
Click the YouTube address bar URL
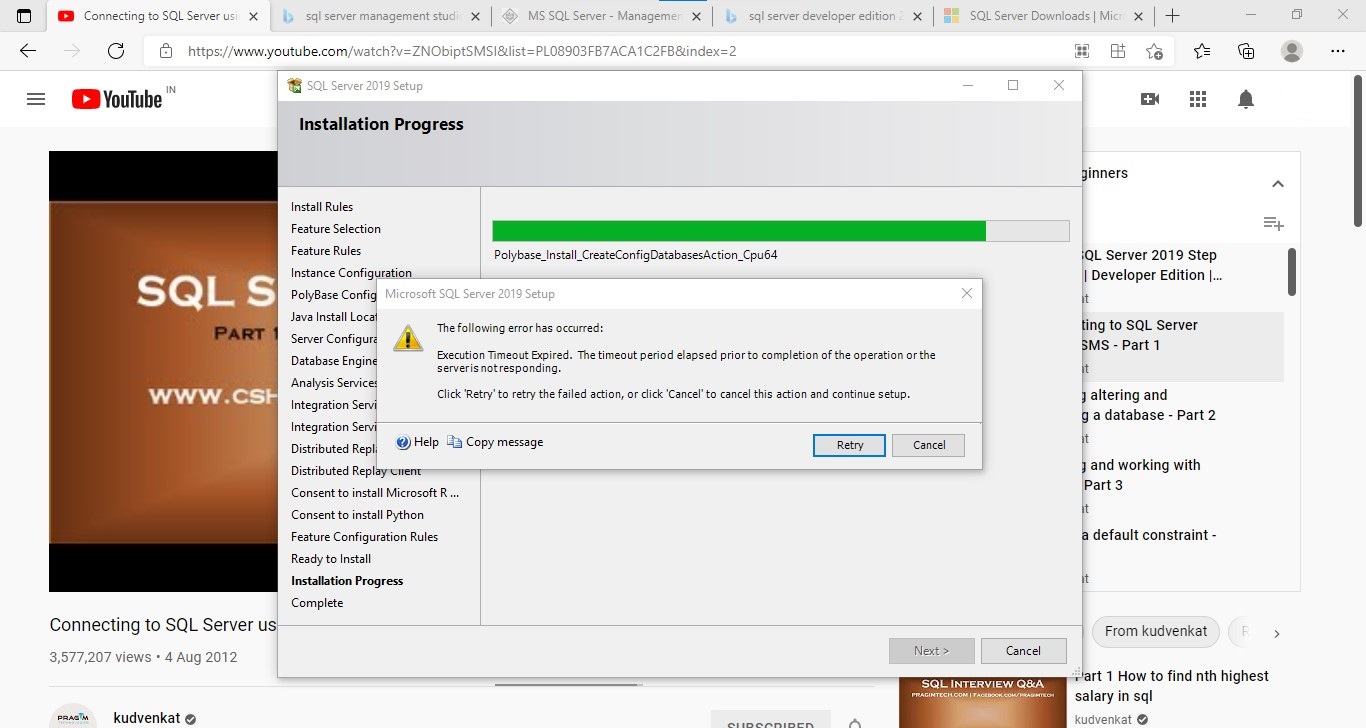(462, 51)
